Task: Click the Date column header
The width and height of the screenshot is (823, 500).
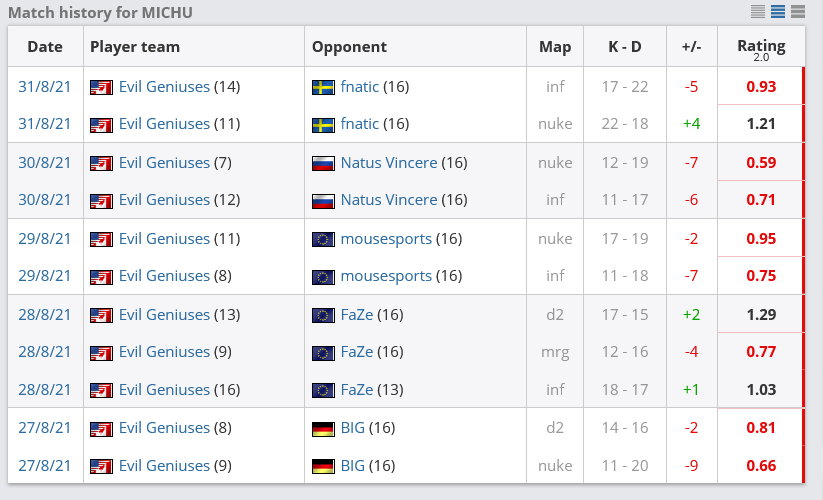Action: coord(45,47)
